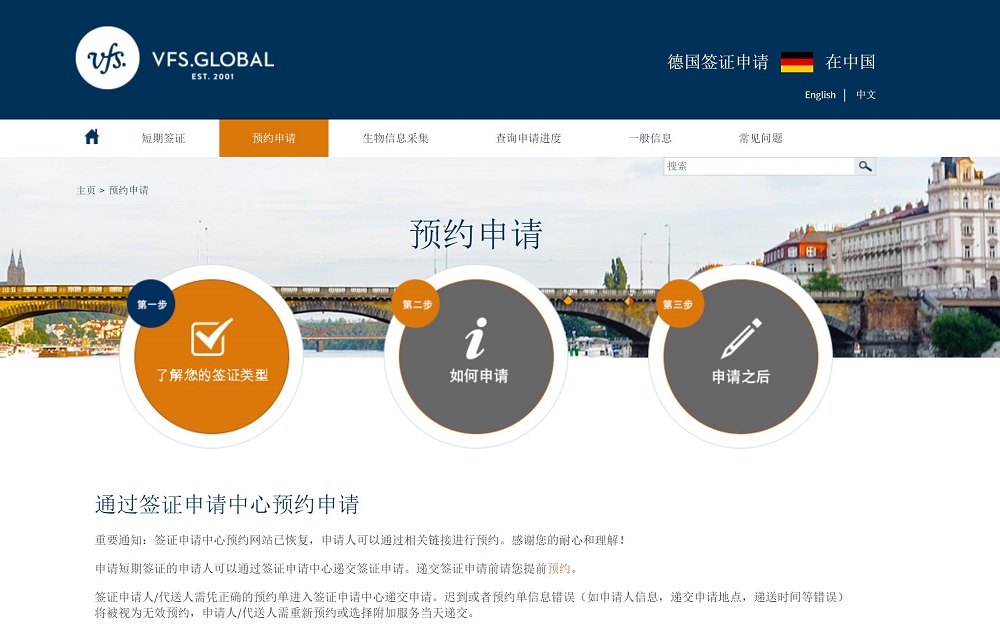Click the info icon in 如何申请 circle
Screen dimensions: 1000x628
[x=476, y=339]
